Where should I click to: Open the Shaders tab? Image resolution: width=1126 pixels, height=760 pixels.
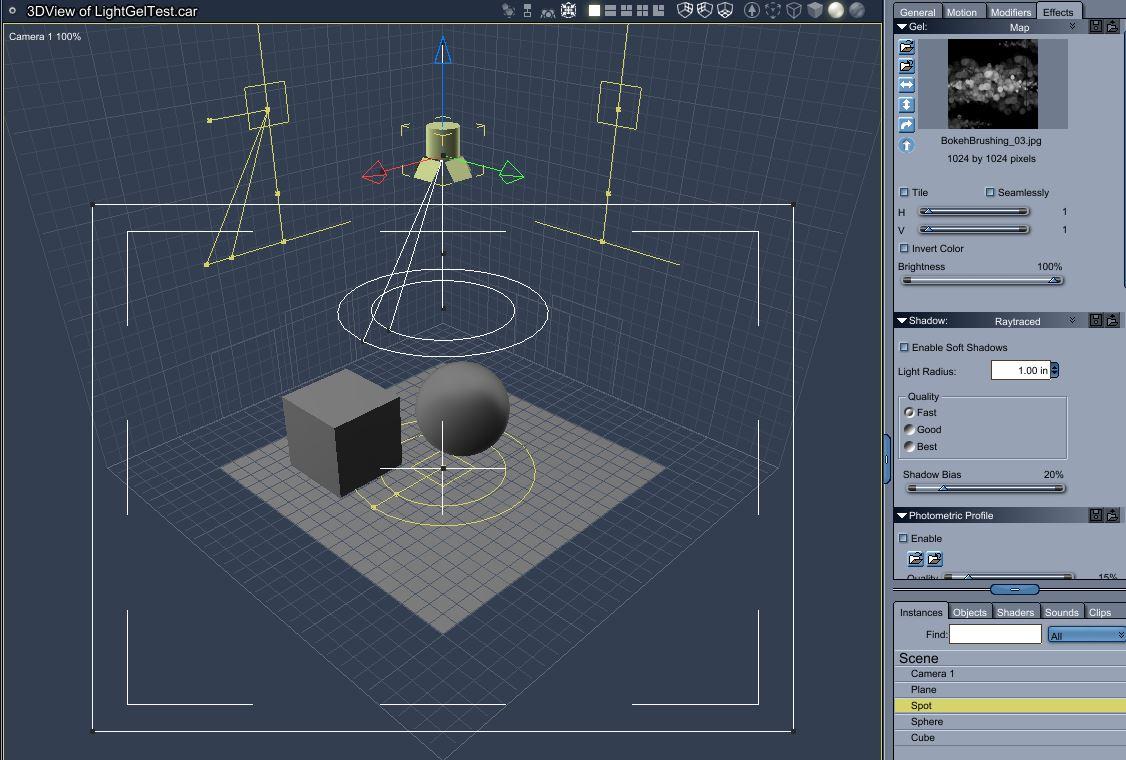click(1015, 612)
